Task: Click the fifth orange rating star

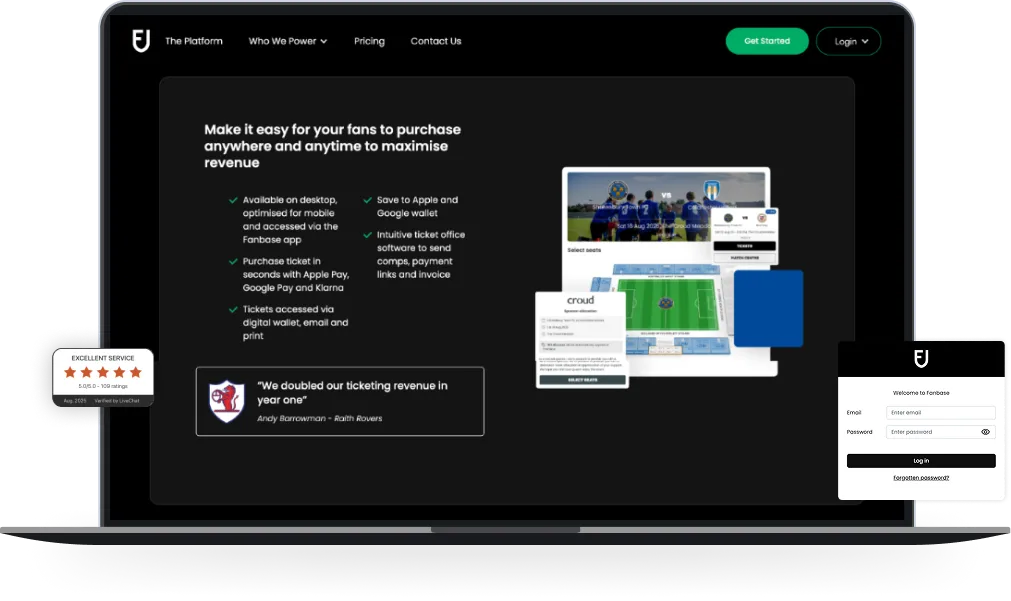Action: pos(136,373)
